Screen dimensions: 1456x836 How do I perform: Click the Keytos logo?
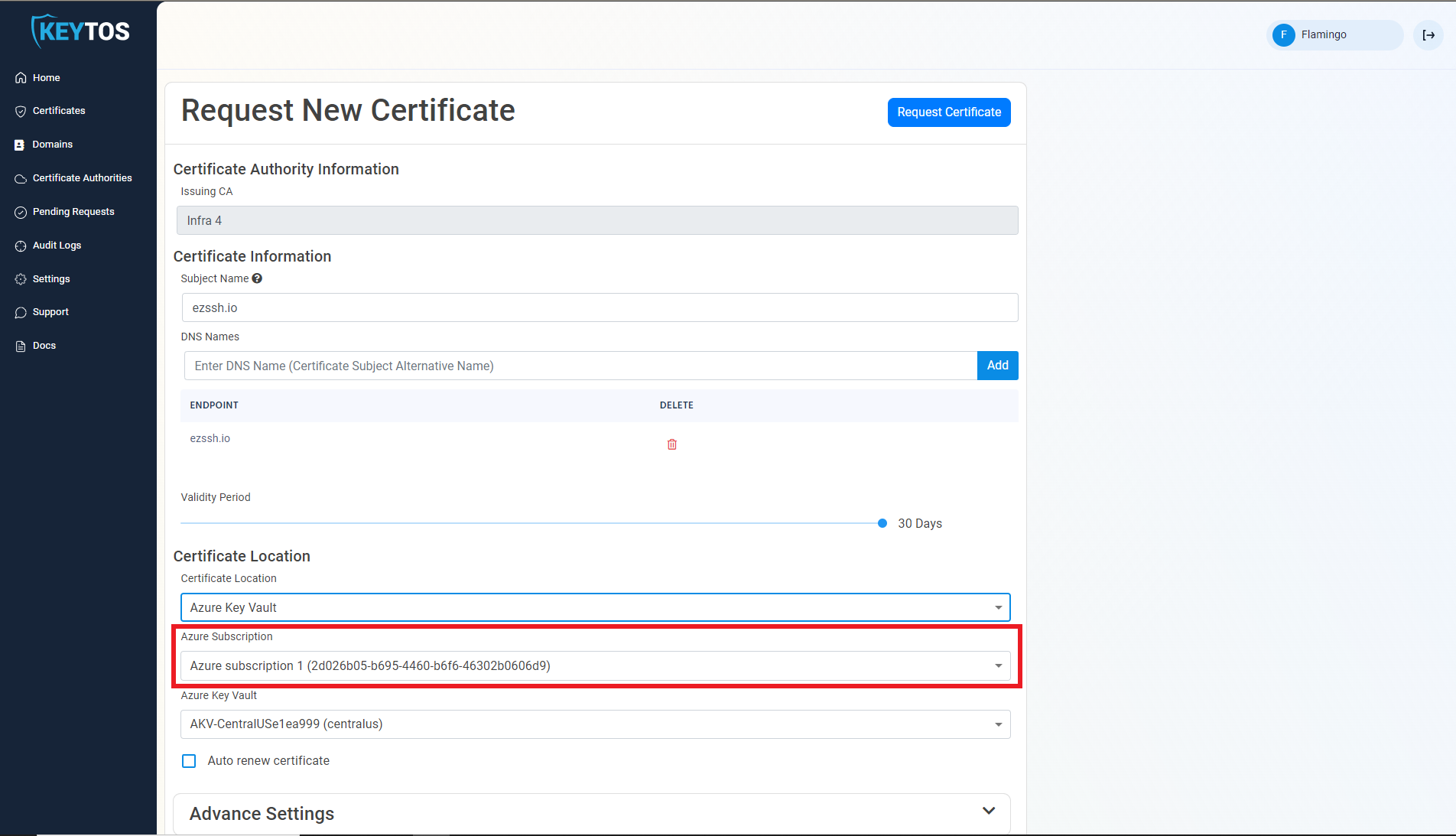[80, 31]
